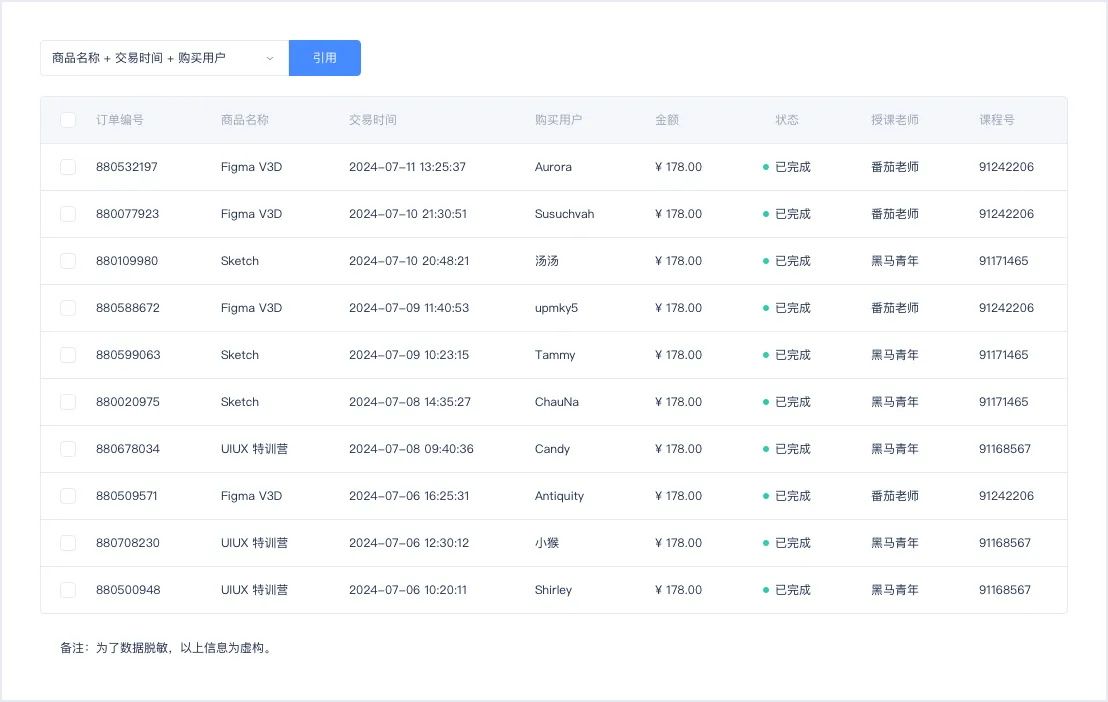Click order number 880708230

(128, 543)
